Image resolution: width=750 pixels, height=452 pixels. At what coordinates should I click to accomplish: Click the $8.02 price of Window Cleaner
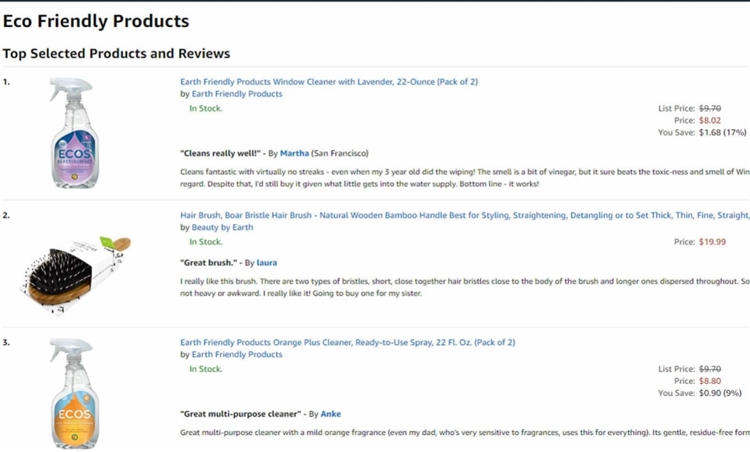coord(709,120)
